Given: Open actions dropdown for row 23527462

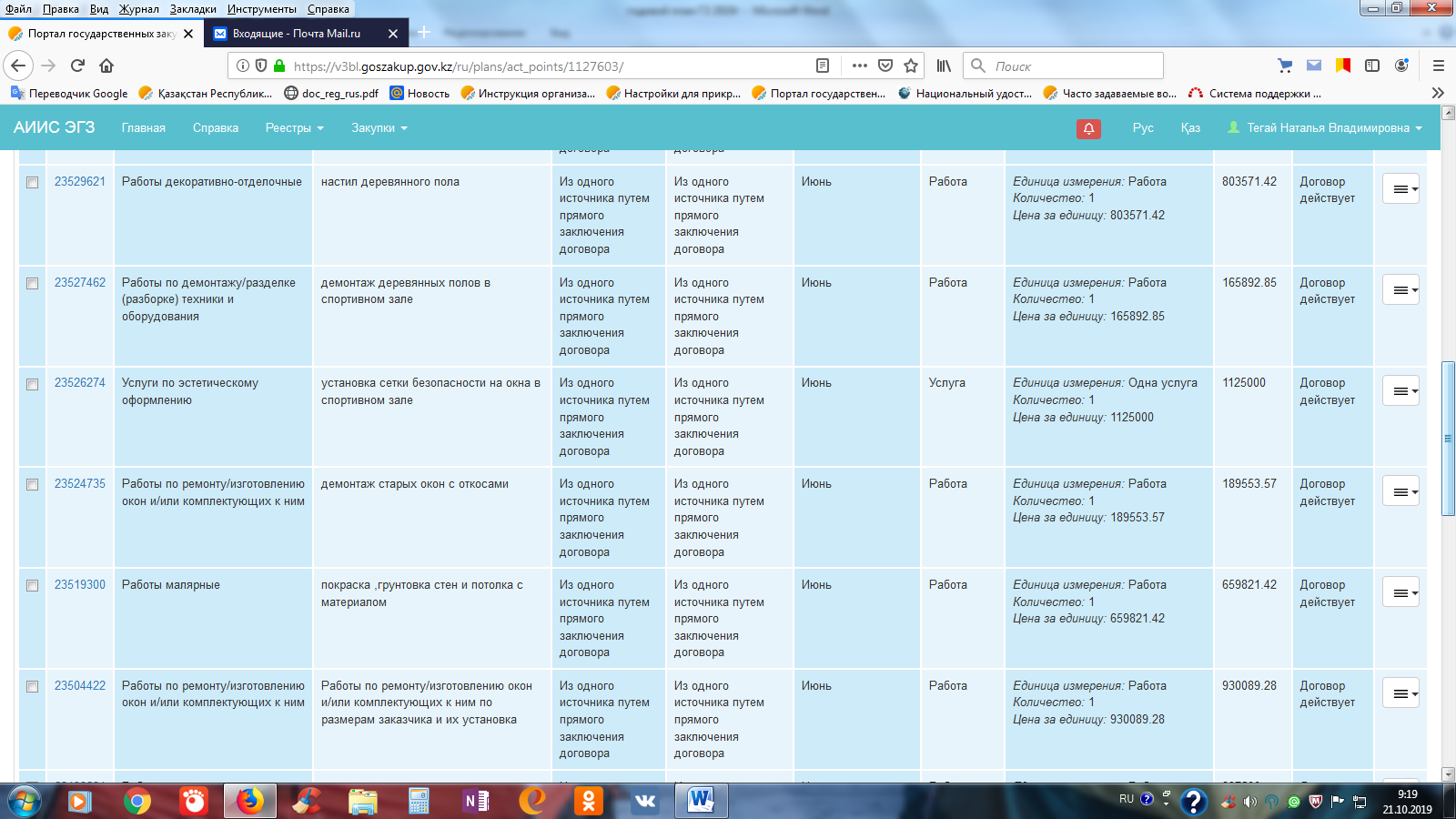Looking at the screenshot, I should 1400,289.
